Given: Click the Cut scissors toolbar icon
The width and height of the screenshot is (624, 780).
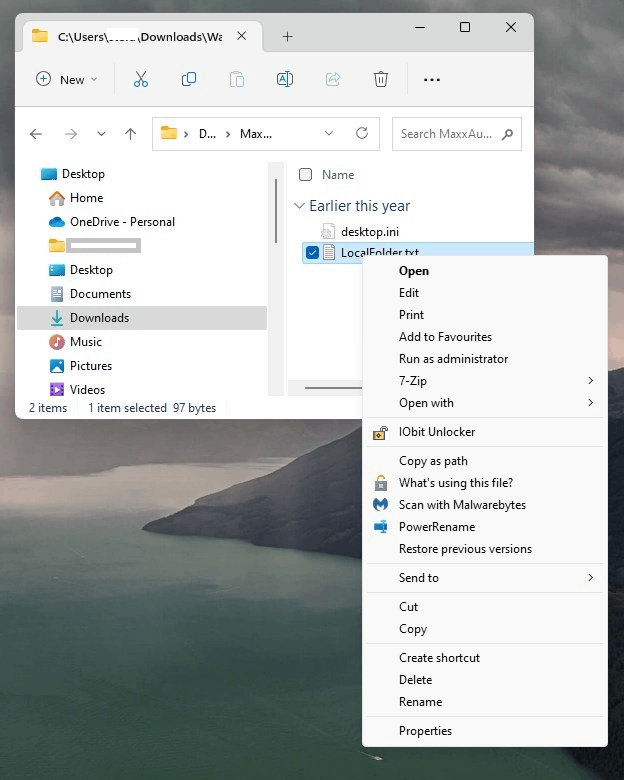Looking at the screenshot, I should click(141, 79).
